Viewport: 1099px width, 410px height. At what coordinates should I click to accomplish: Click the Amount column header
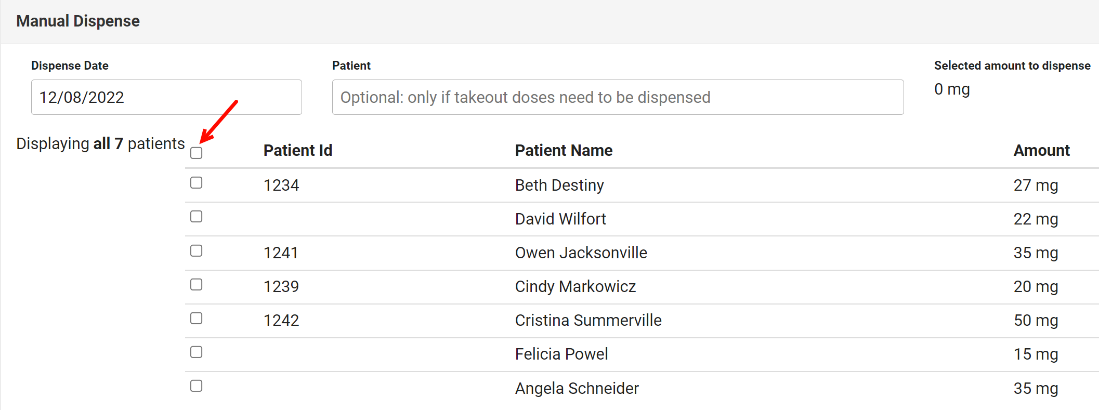point(1041,151)
